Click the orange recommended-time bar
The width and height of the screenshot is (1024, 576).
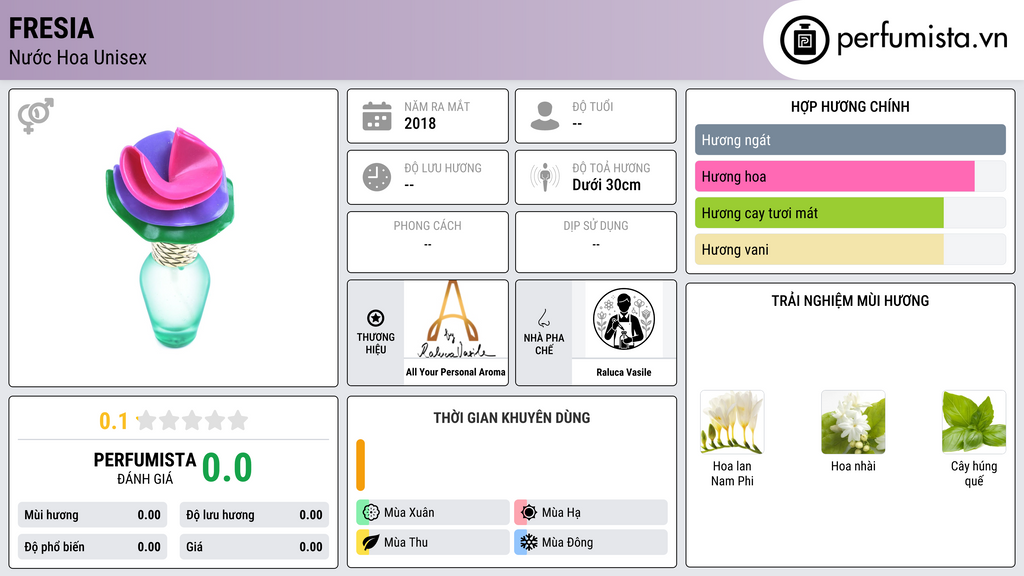[x=360, y=465]
